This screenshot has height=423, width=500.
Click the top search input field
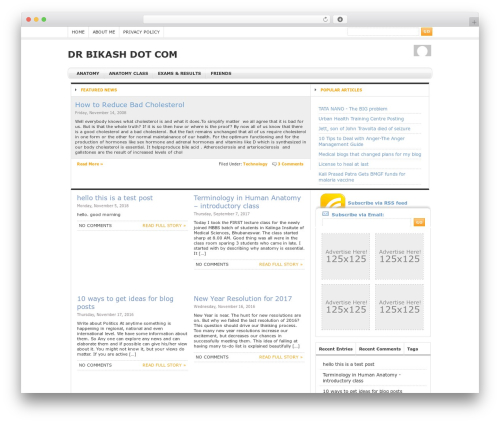383,32
